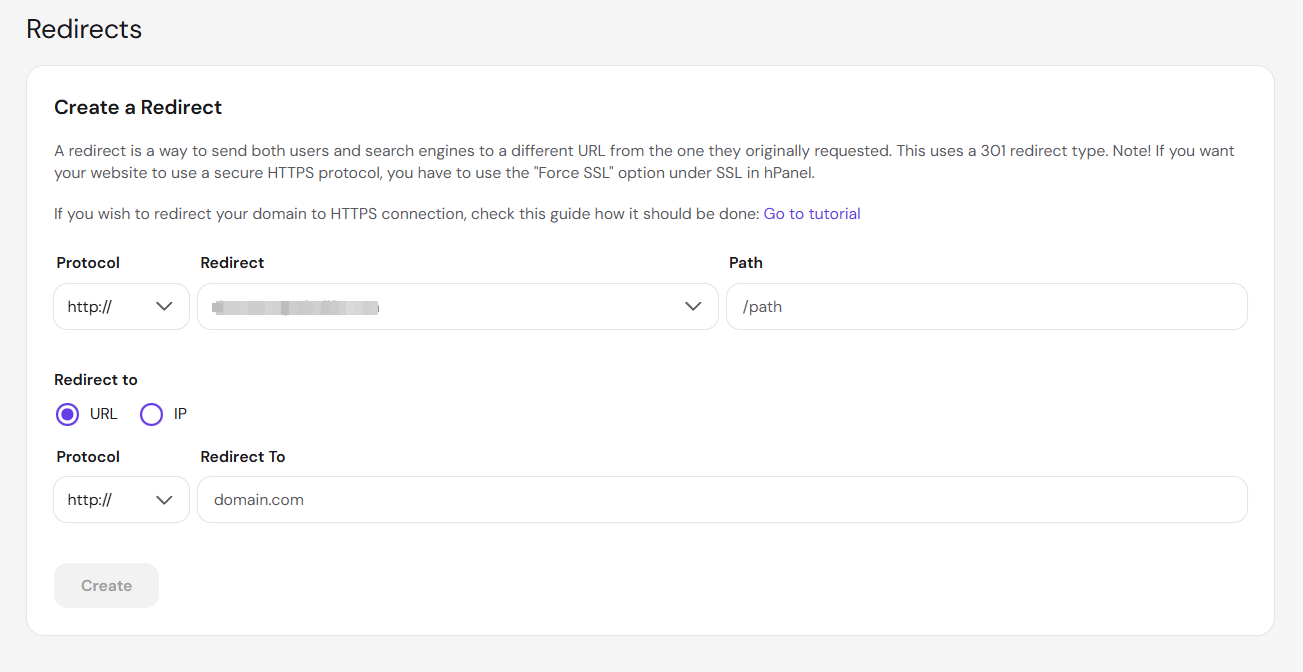Click the "Redirect To" field label above domain.com
Image resolution: width=1303 pixels, height=672 pixels.
(x=243, y=457)
